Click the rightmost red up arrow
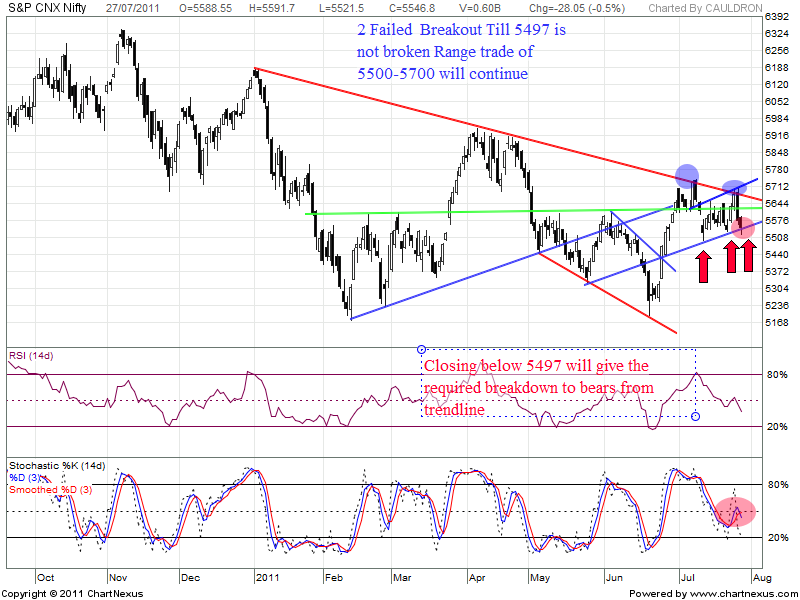Image resolution: width=800 pixels, height=600 pixels. coord(748,256)
